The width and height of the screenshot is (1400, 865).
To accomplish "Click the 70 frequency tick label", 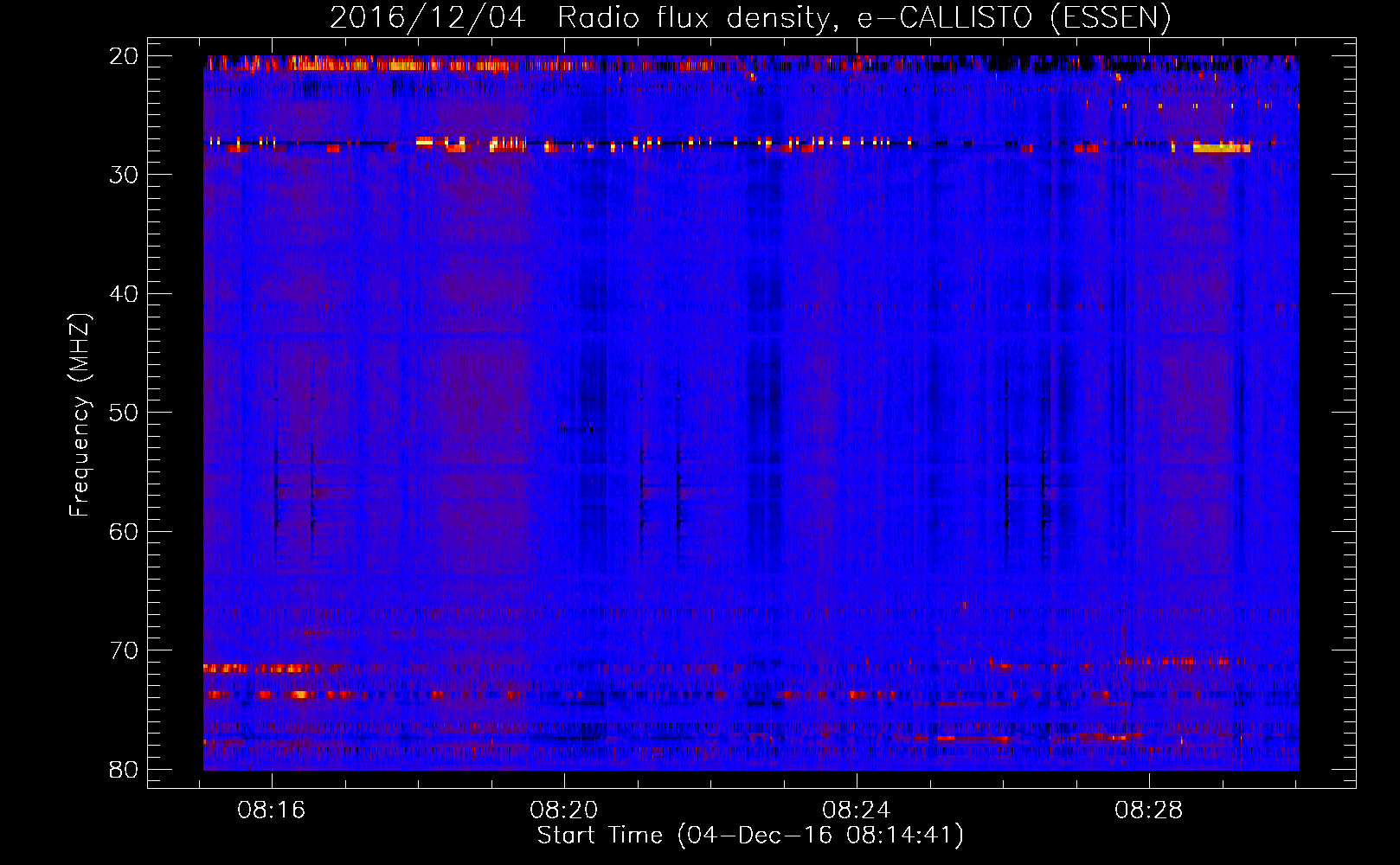I will [x=124, y=650].
